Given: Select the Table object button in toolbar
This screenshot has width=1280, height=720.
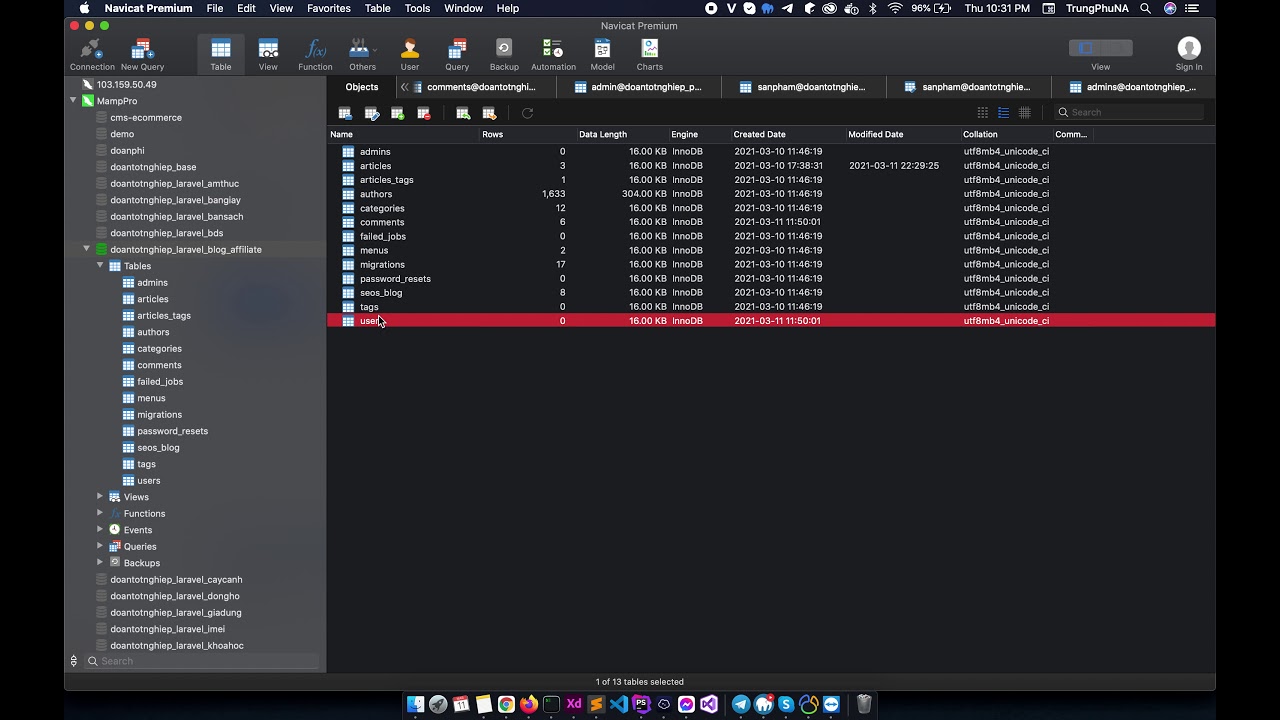Looking at the screenshot, I should point(221,54).
